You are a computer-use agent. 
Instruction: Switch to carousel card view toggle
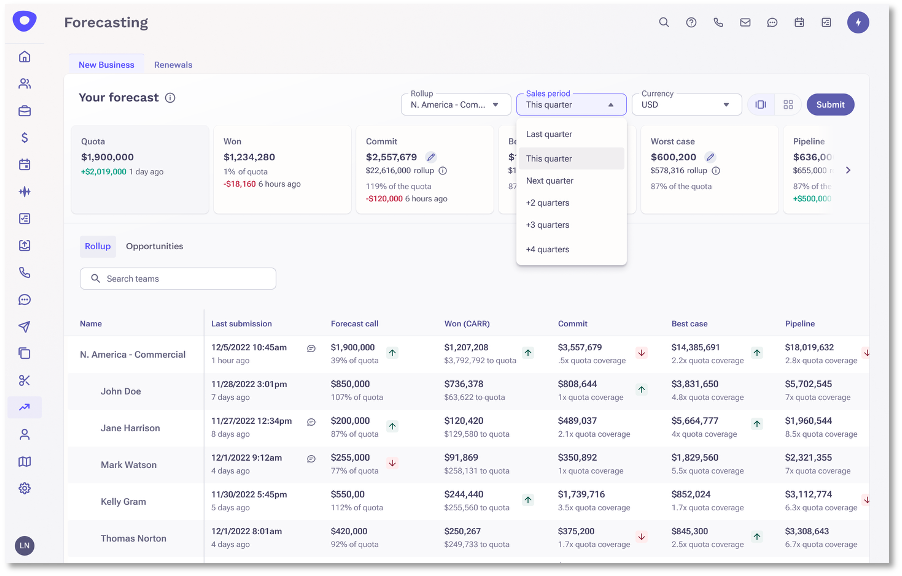pos(760,105)
